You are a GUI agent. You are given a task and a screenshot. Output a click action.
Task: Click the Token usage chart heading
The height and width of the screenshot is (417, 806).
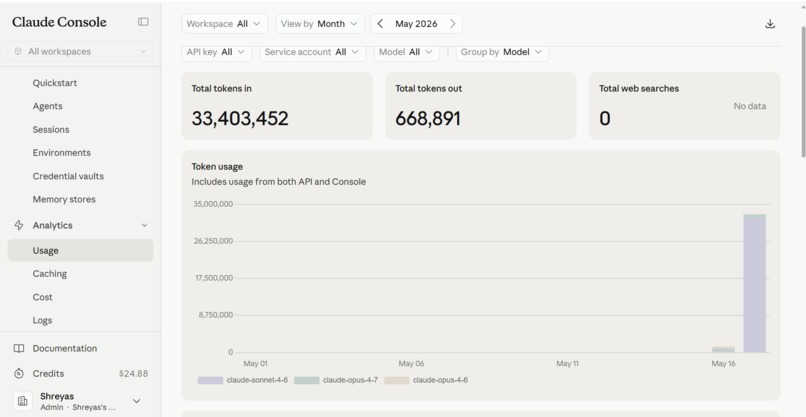click(217, 167)
